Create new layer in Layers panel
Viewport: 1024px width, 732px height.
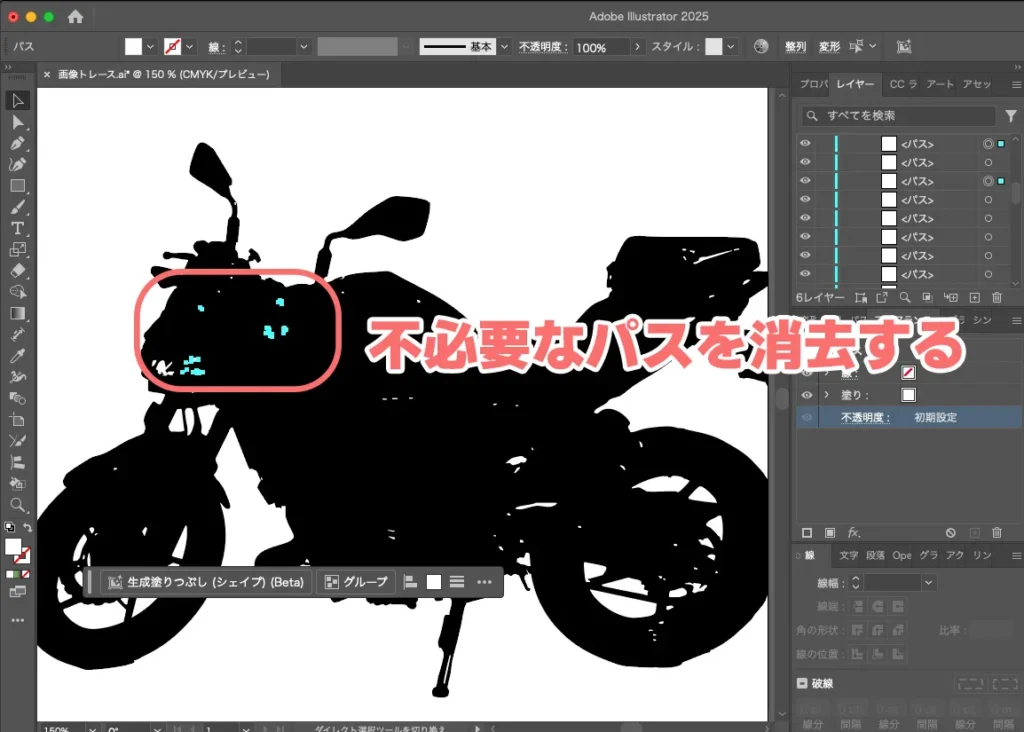point(974,297)
